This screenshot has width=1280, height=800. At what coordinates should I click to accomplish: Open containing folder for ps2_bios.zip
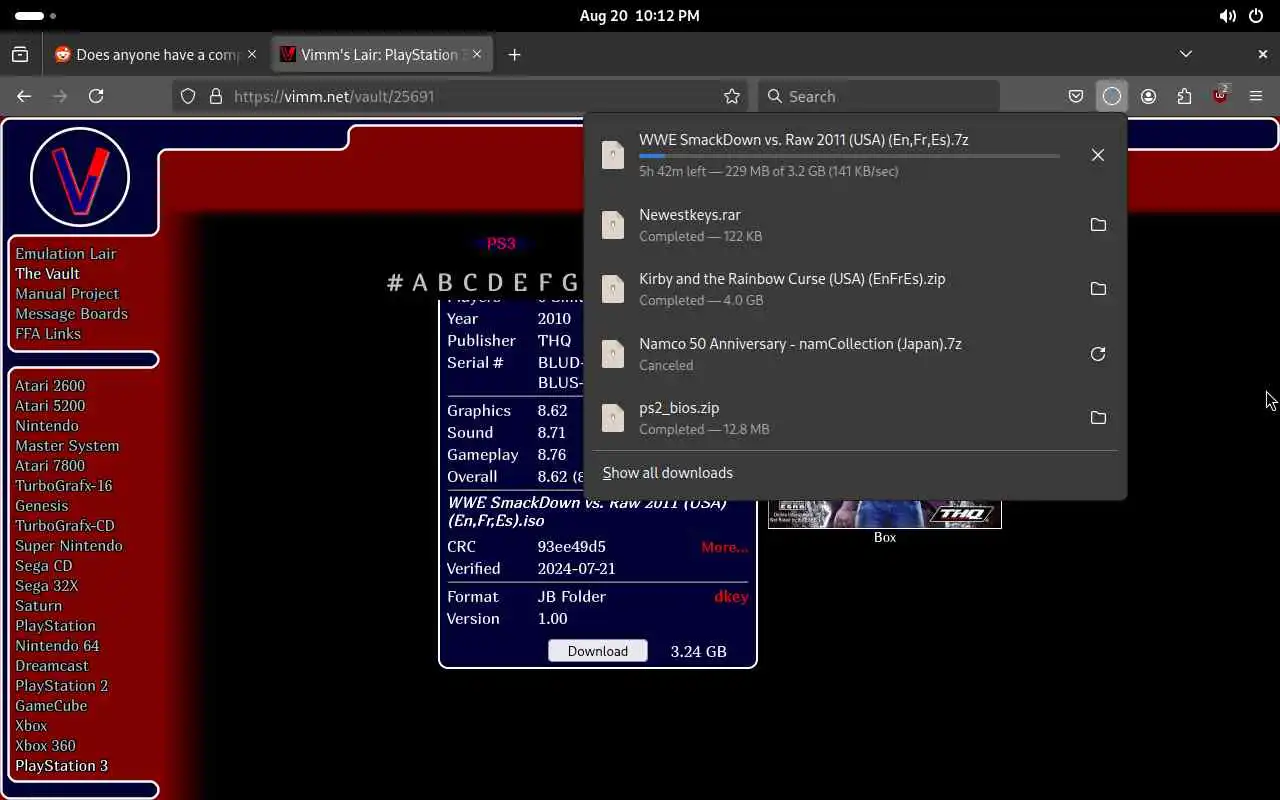(x=1097, y=418)
